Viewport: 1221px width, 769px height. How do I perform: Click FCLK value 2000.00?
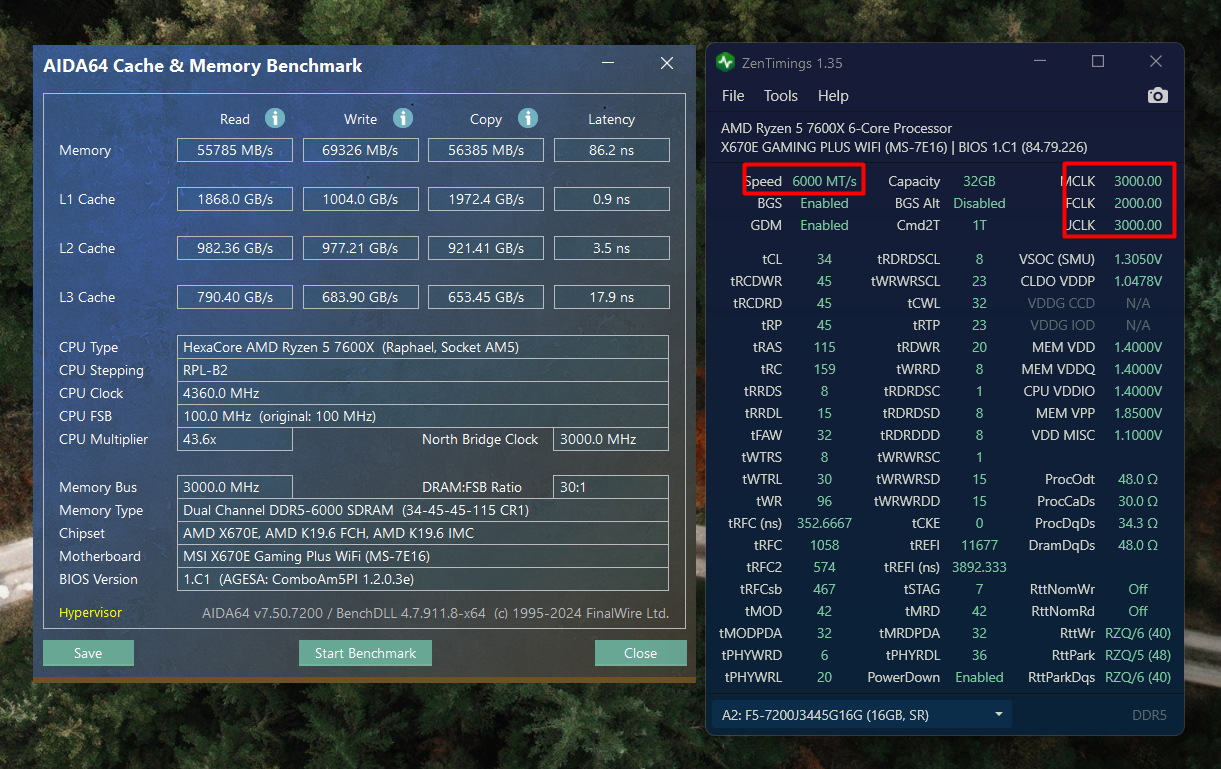coord(1138,203)
